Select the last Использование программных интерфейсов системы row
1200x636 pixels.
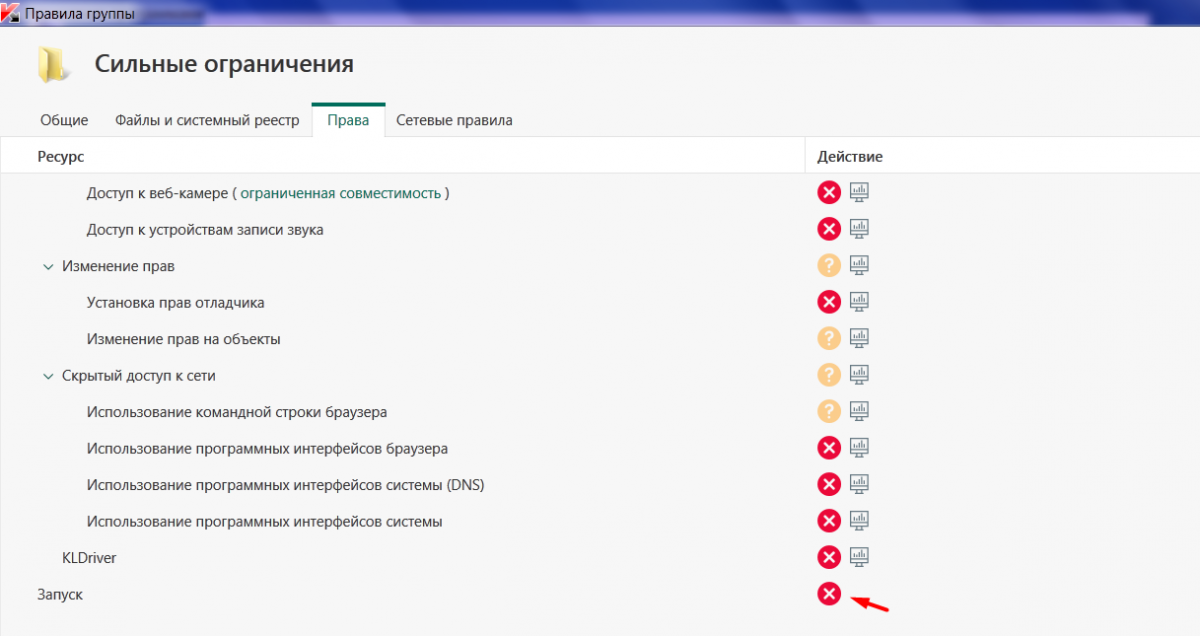click(600, 520)
